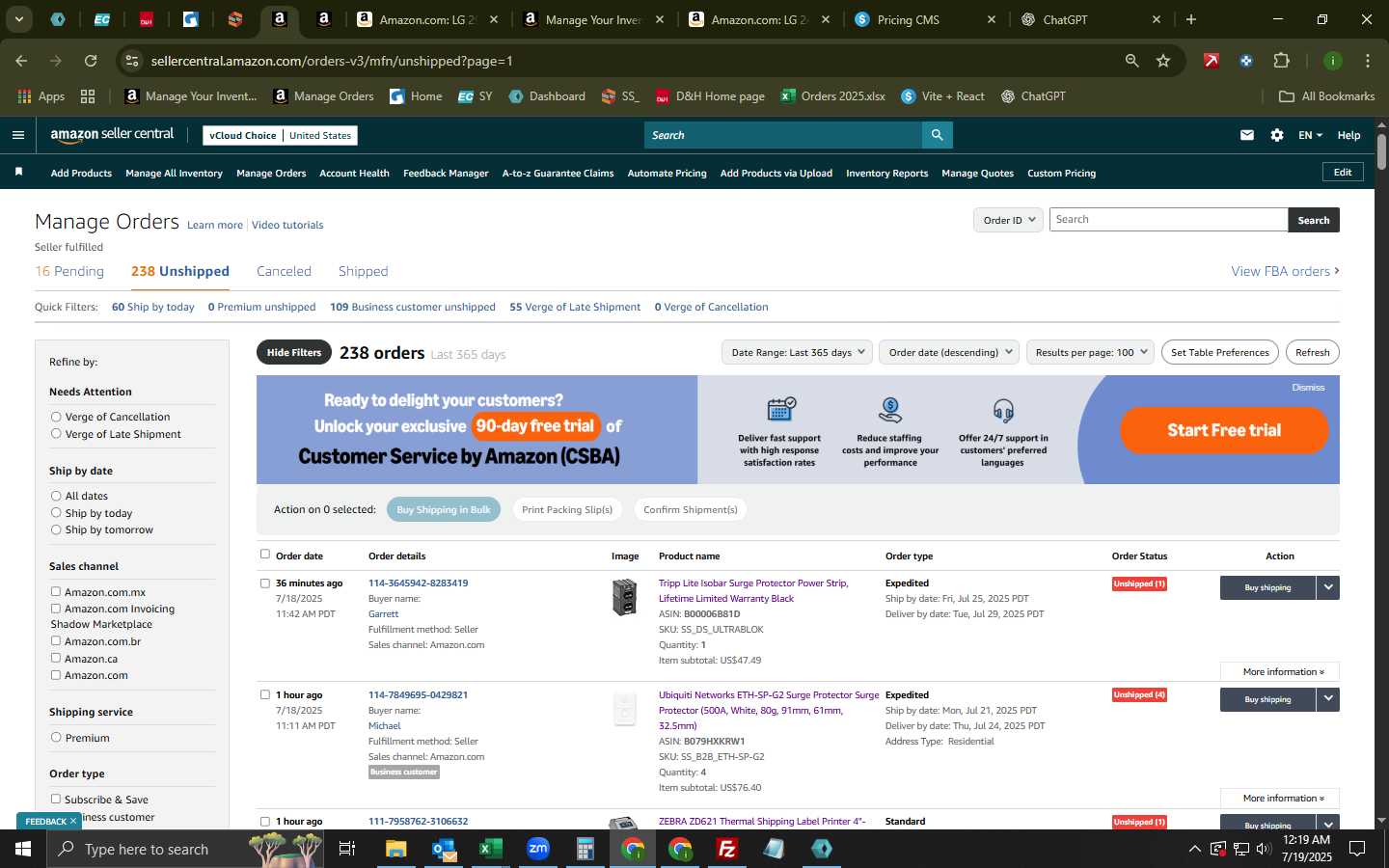Open a new browser tab with plus icon

click(x=1191, y=19)
